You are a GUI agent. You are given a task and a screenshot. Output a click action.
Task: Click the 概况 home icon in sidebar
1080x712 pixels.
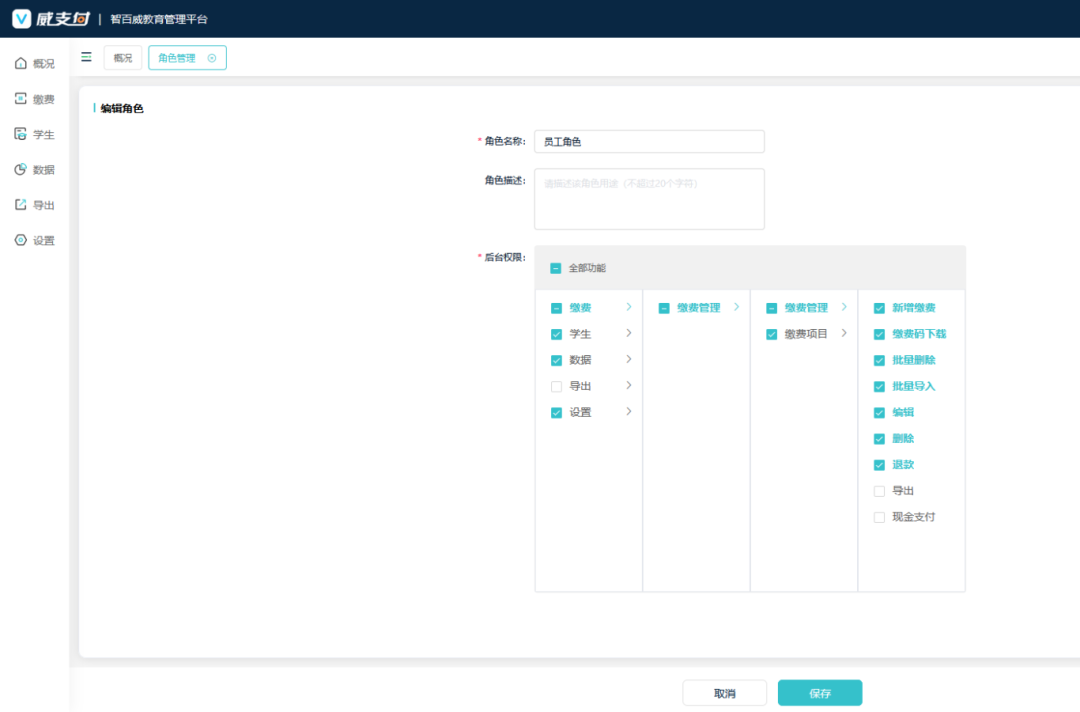(x=20, y=63)
